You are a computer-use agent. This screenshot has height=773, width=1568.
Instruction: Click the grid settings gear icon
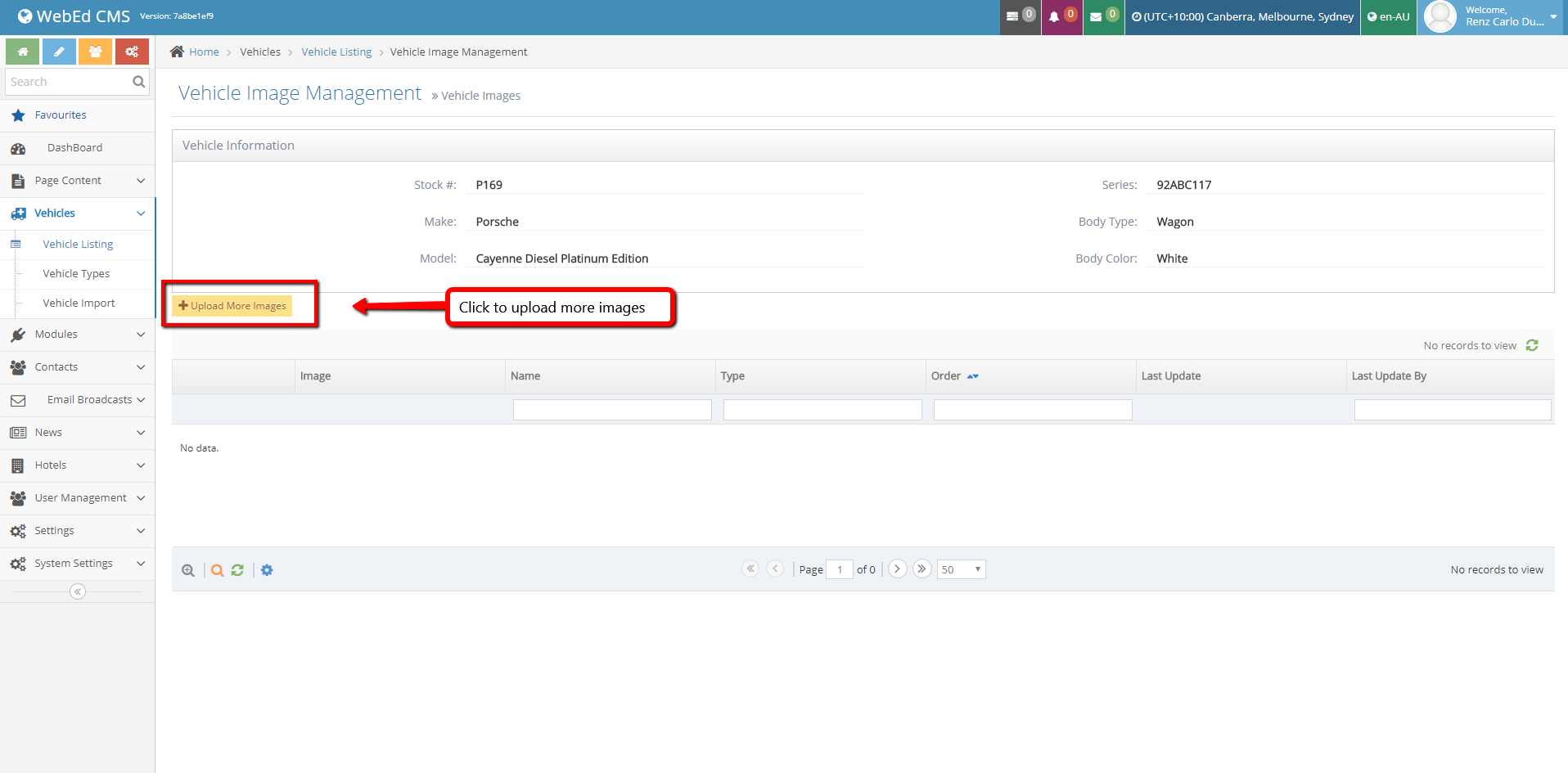click(267, 570)
